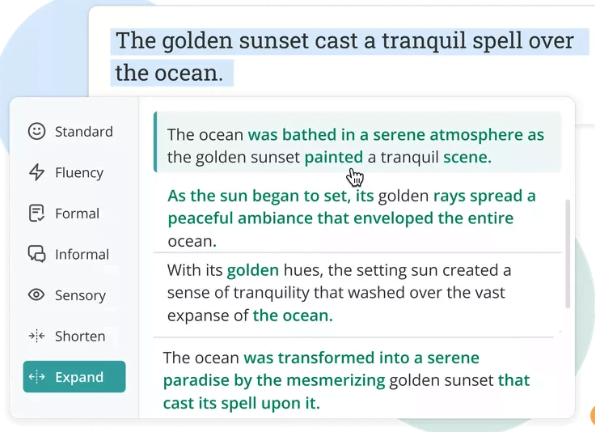The image size is (595, 432).
Task: Choose the Informal tone option
Action: tap(82, 254)
